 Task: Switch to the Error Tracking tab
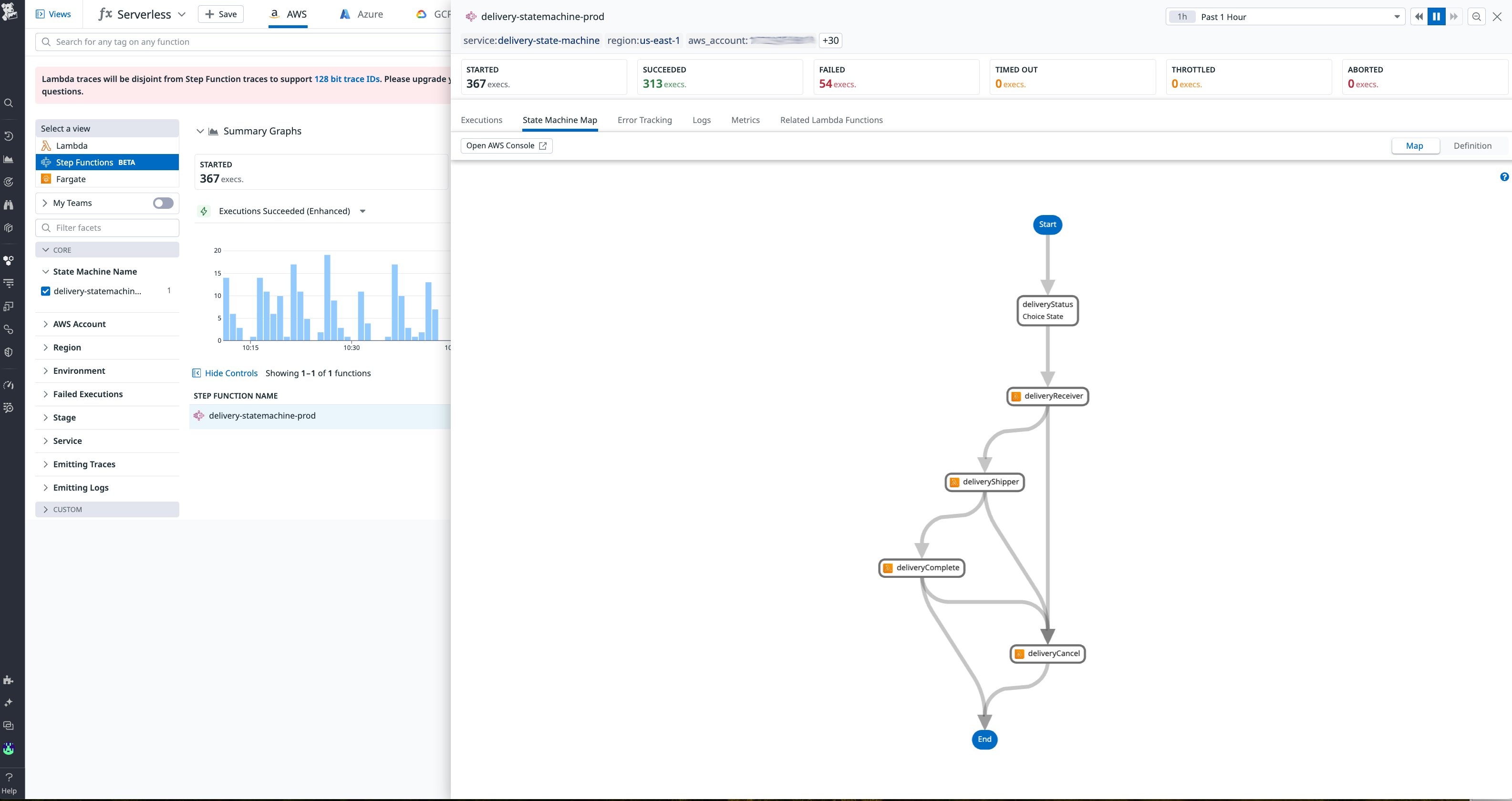[x=644, y=120]
